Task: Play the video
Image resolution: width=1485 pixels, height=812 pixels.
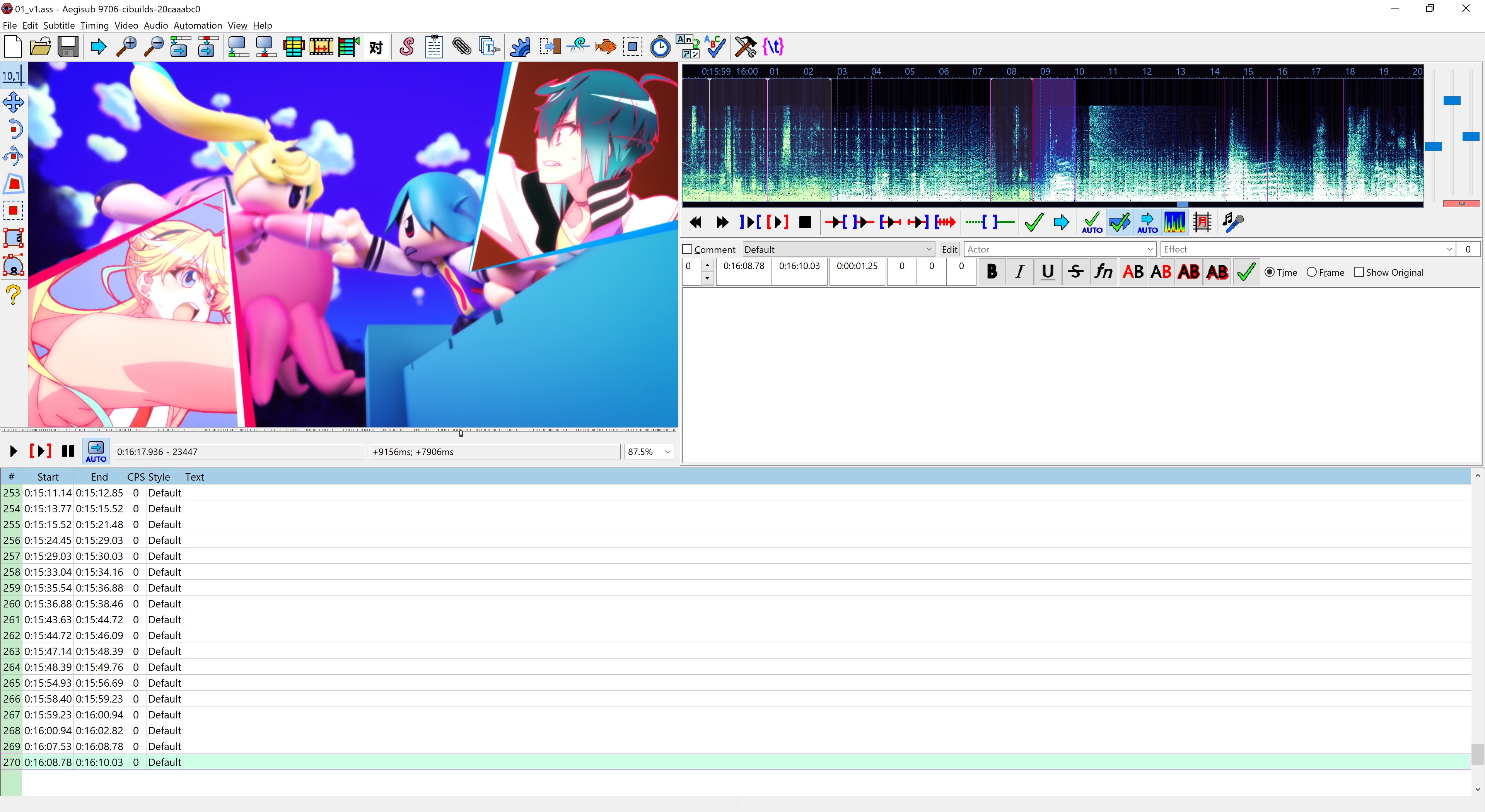Action: (13, 451)
